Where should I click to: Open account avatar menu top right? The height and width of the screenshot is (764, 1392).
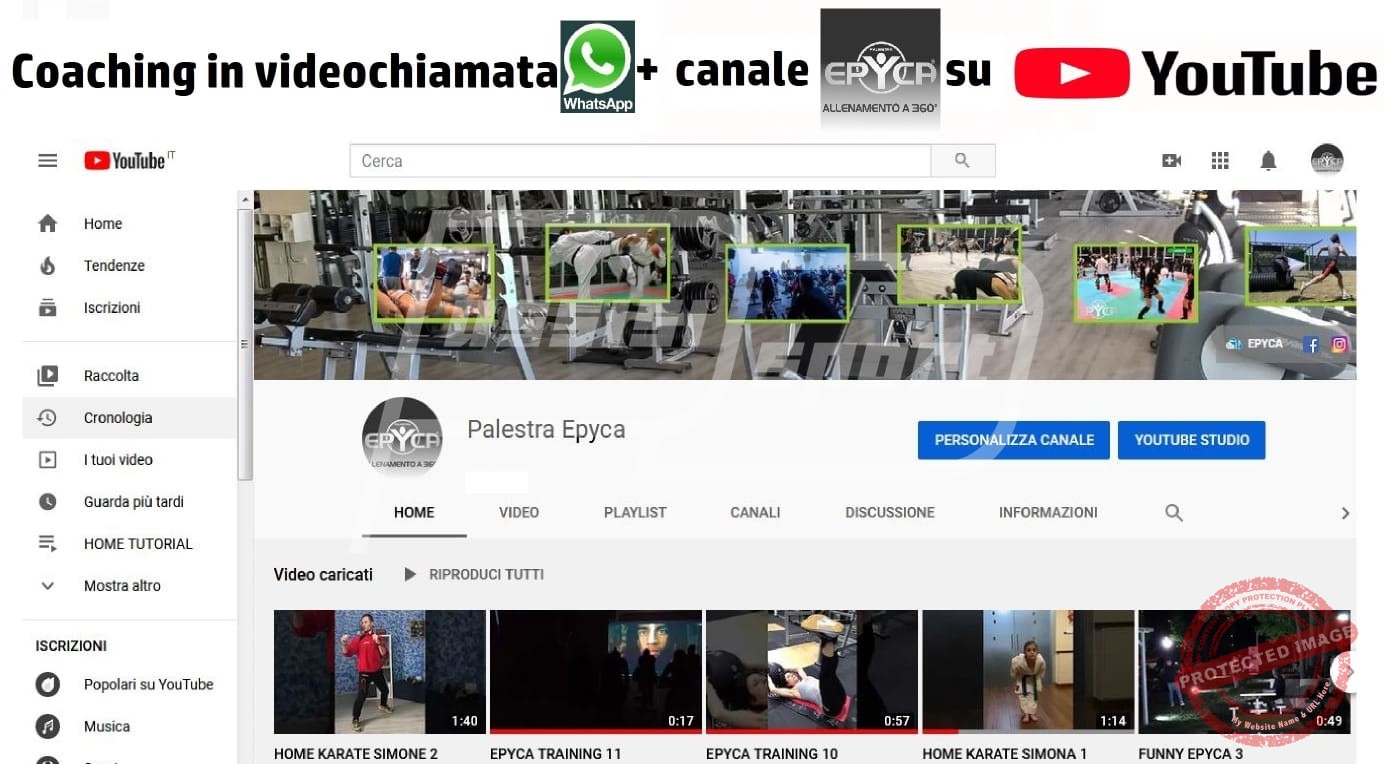coord(1327,160)
